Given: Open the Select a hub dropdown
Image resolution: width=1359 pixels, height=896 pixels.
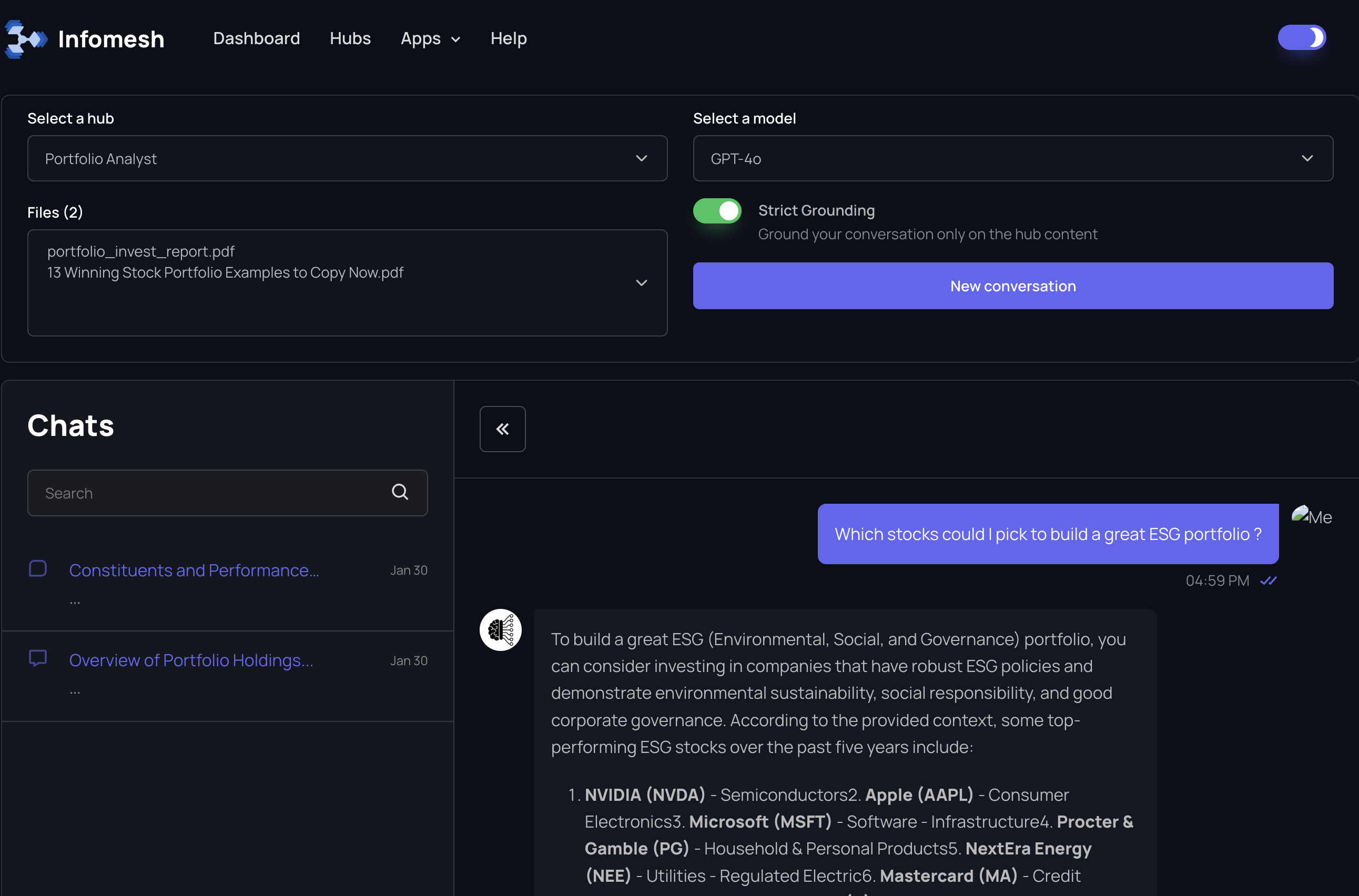Looking at the screenshot, I should (x=347, y=158).
